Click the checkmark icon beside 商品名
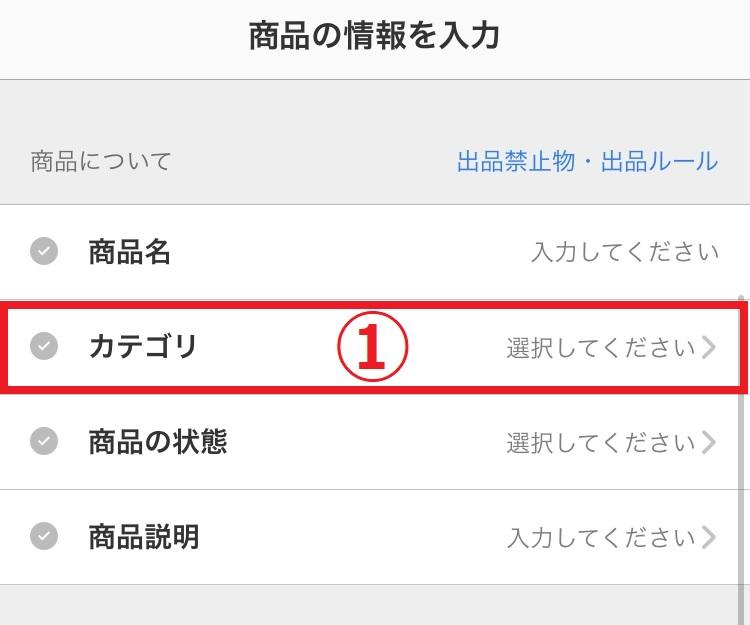 click(44, 251)
